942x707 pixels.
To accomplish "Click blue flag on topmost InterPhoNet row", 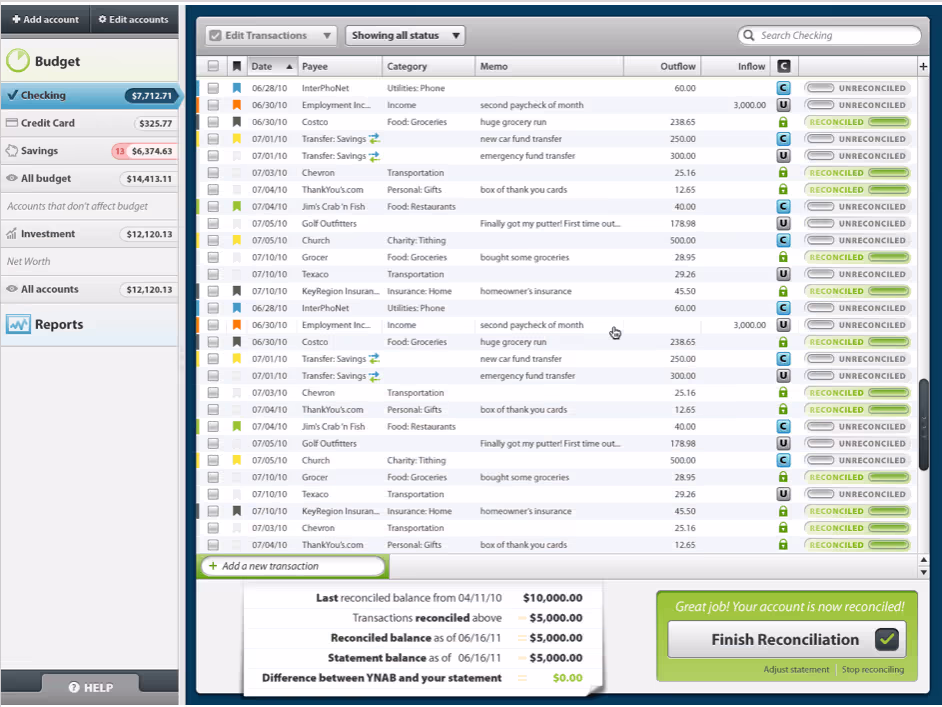I will (237, 88).
